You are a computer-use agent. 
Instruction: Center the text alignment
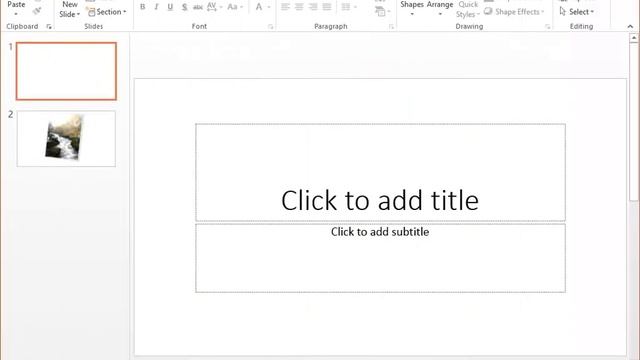coord(299,7)
